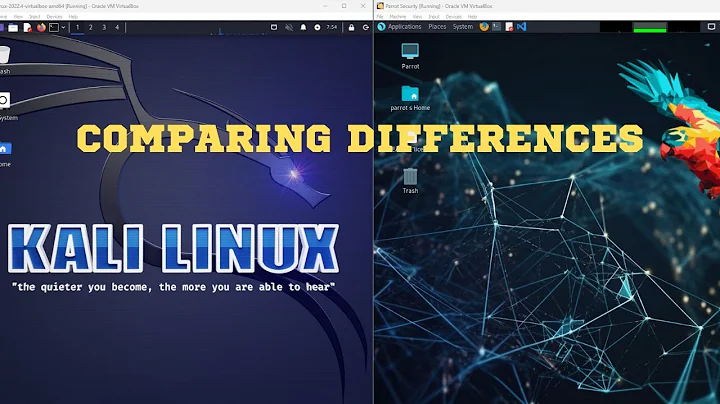Expand the terminal dropdown arrow in Kali panel
This screenshot has height=404, width=720.
tap(63, 28)
